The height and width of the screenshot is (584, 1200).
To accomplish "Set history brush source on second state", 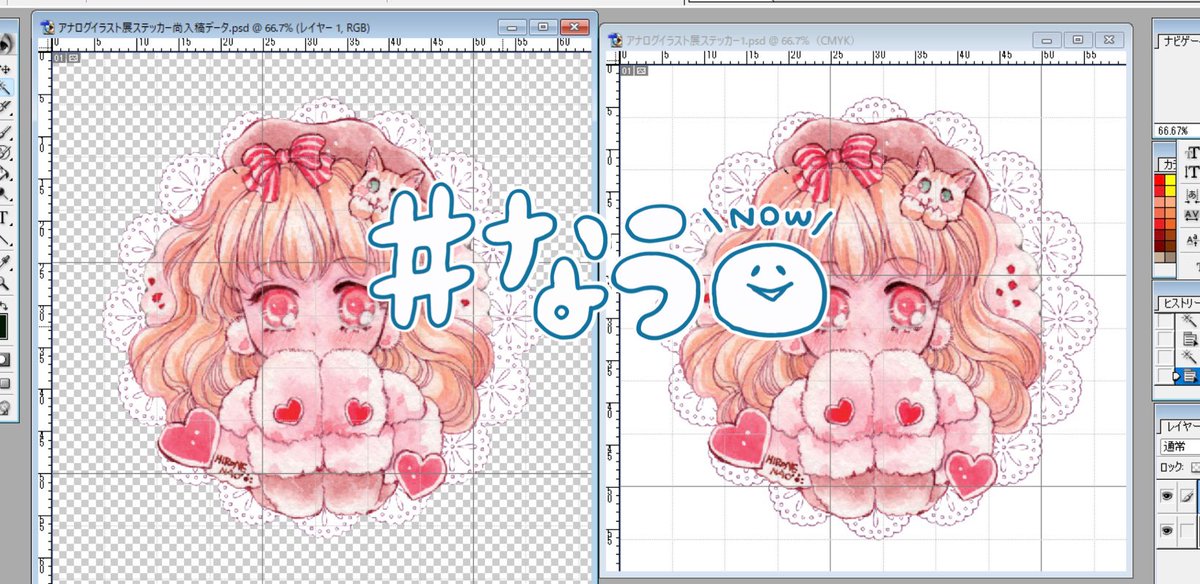I will (1165, 339).
